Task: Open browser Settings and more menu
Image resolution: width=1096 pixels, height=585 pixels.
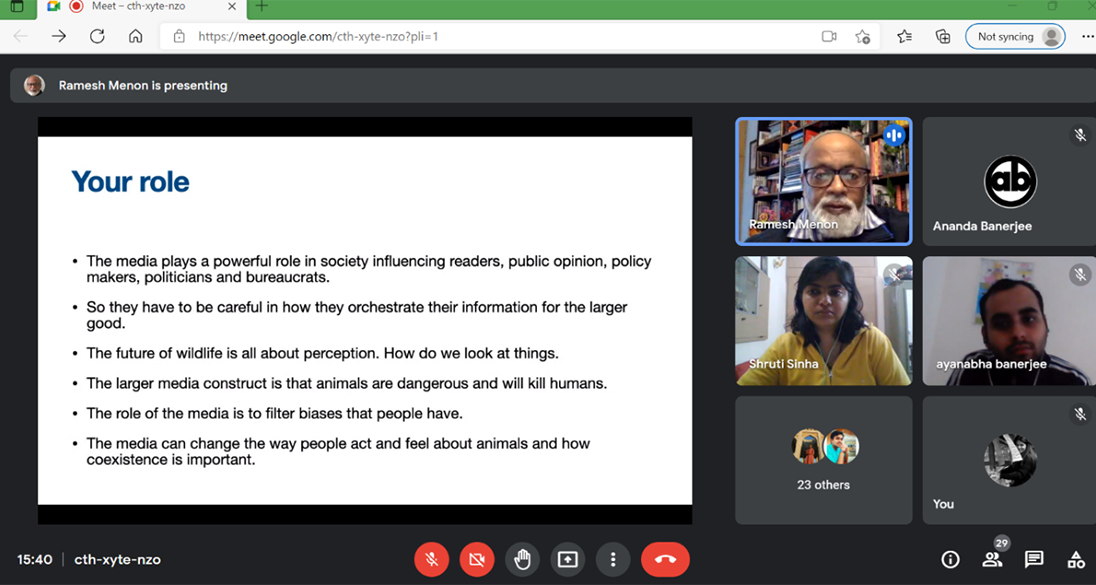Action: [1087, 36]
